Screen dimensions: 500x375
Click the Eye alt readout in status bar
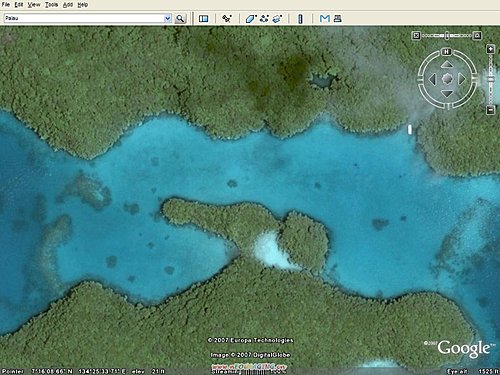(473, 371)
